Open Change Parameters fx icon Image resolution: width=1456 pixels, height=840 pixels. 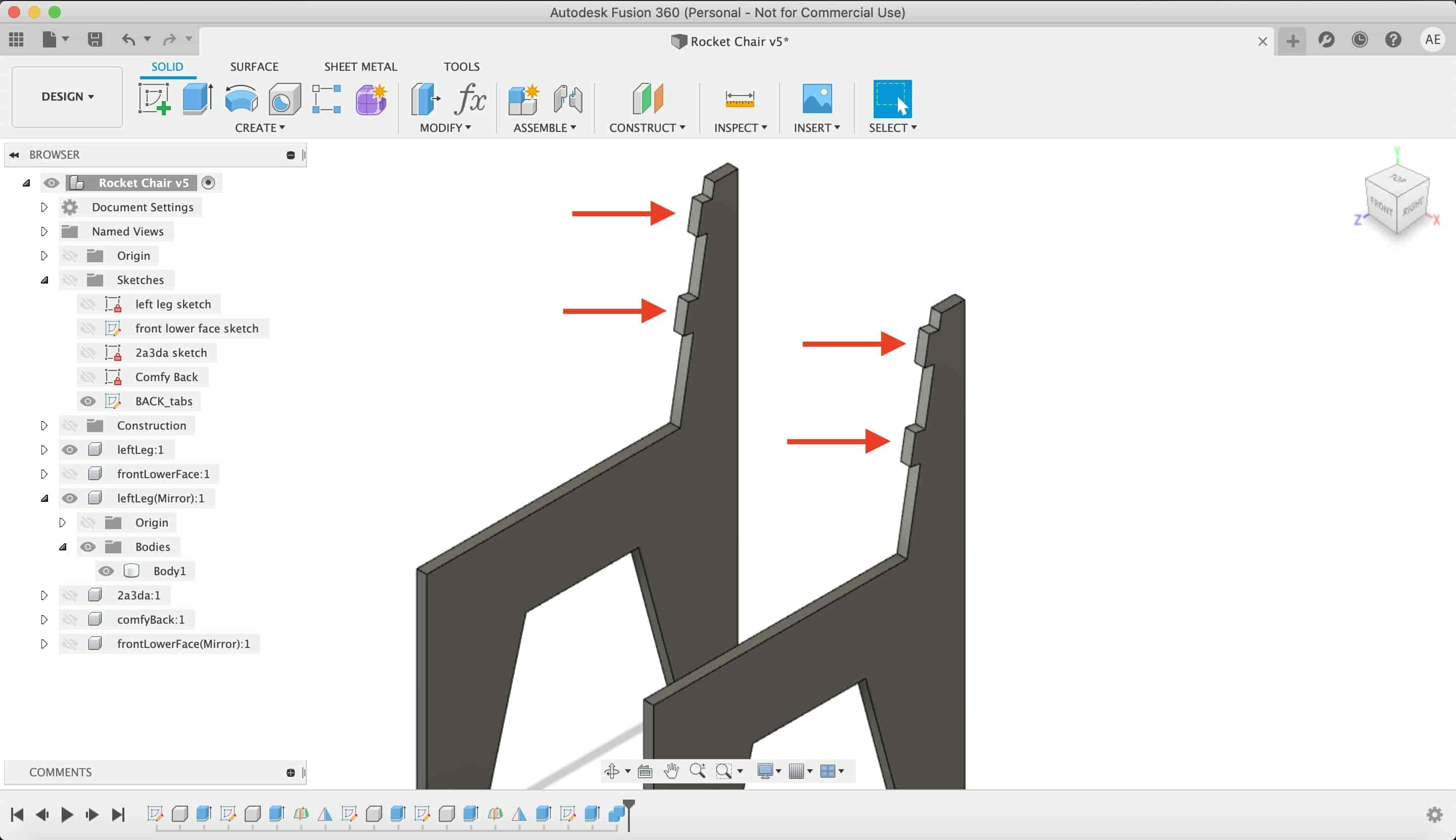(x=470, y=99)
